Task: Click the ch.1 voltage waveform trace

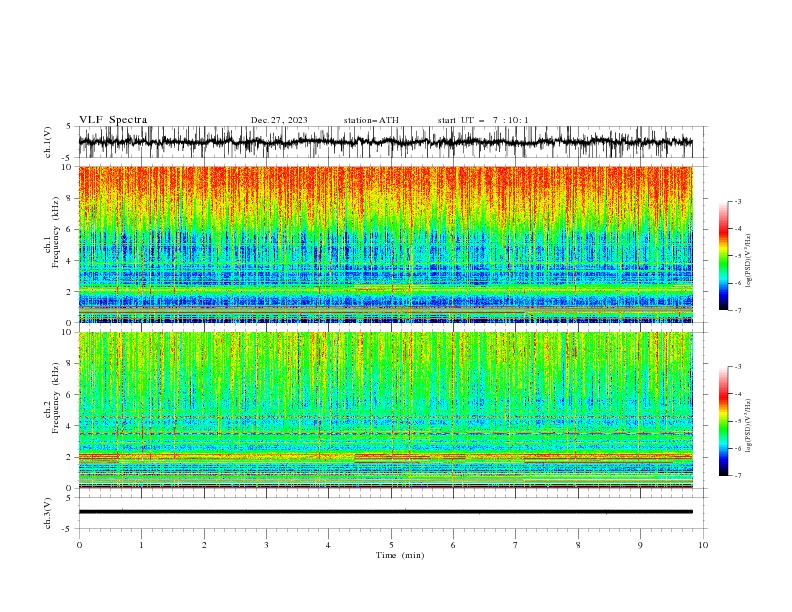Action: (385, 142)
